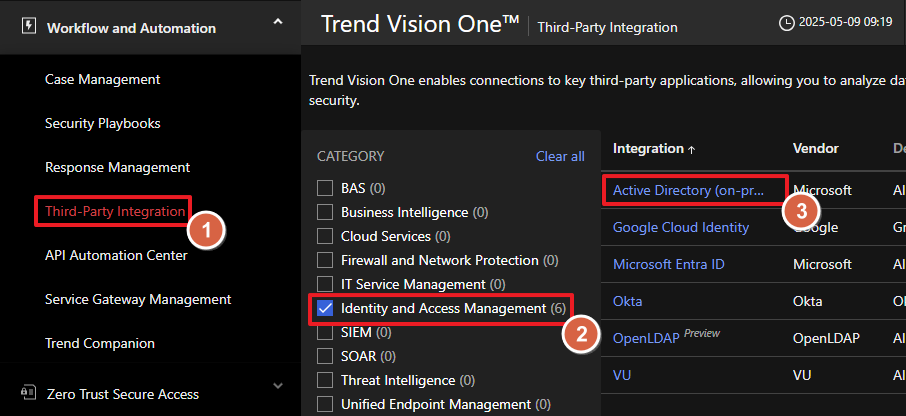This screenshot has width=906, height=416.
Task: Enable the BAS category checkbox
Action: tap(324, 187)
